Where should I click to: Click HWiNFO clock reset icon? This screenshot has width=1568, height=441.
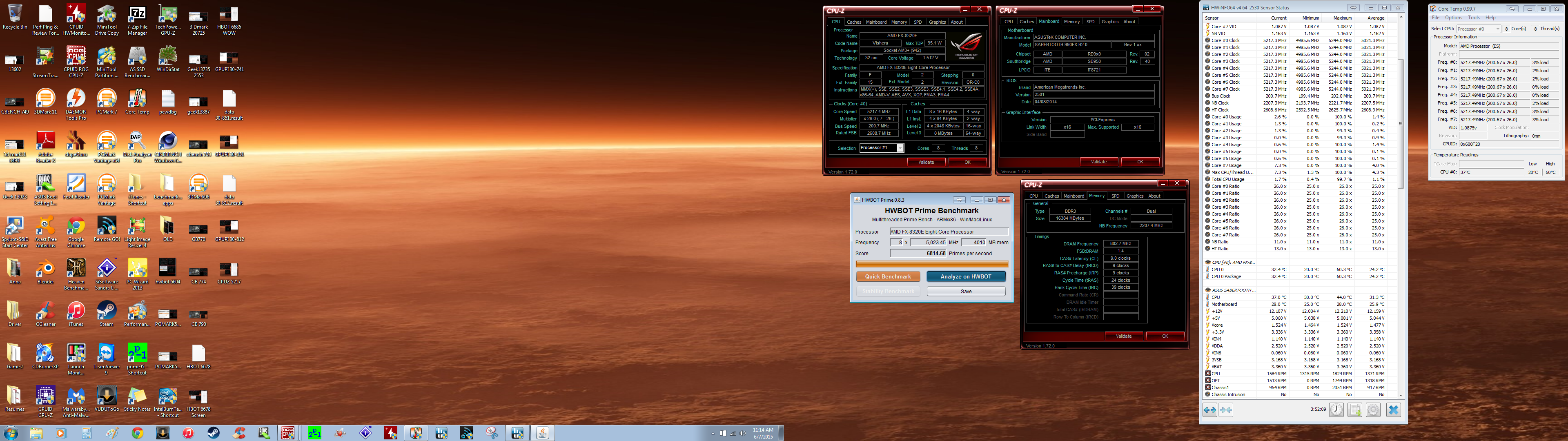click(x=1336, y=410)
